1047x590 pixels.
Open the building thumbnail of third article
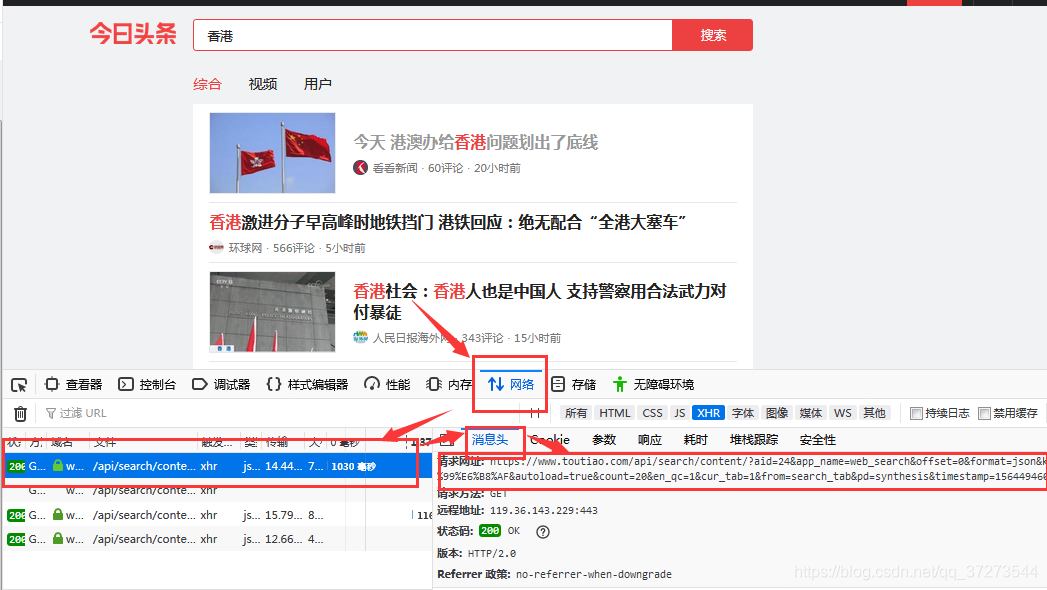pos(272,312)
